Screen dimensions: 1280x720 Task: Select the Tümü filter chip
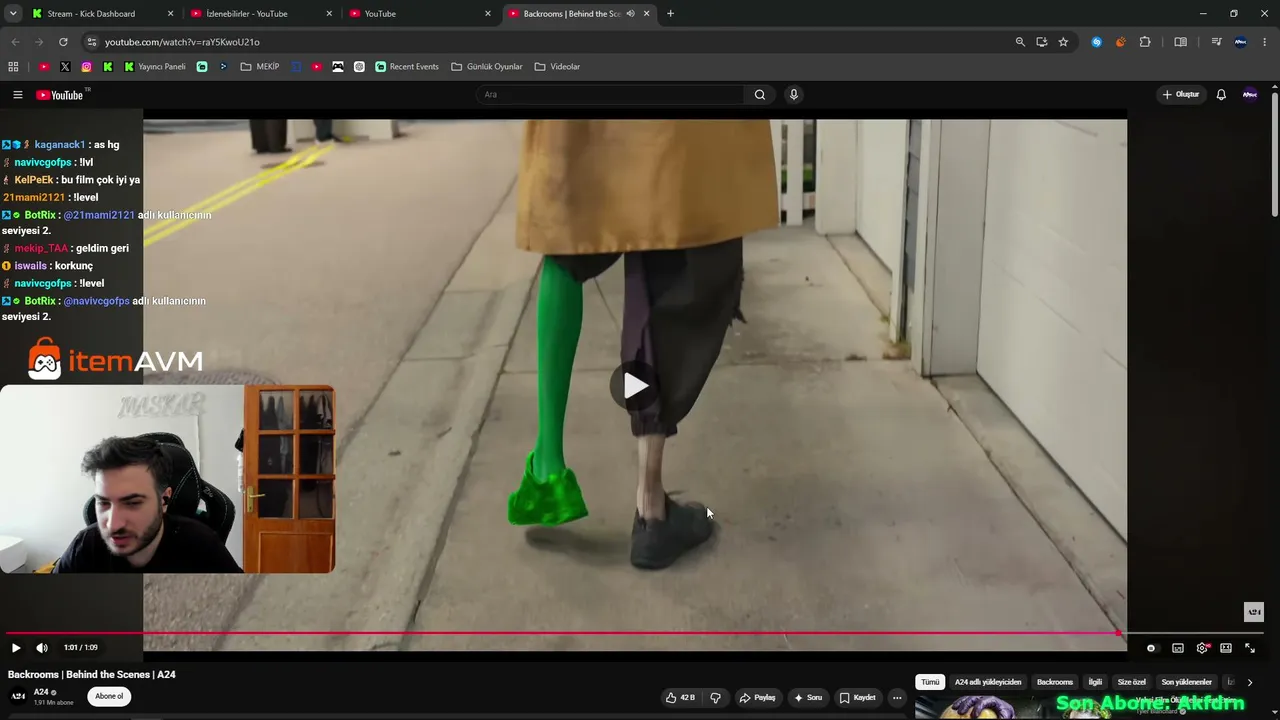pos(930,682)
